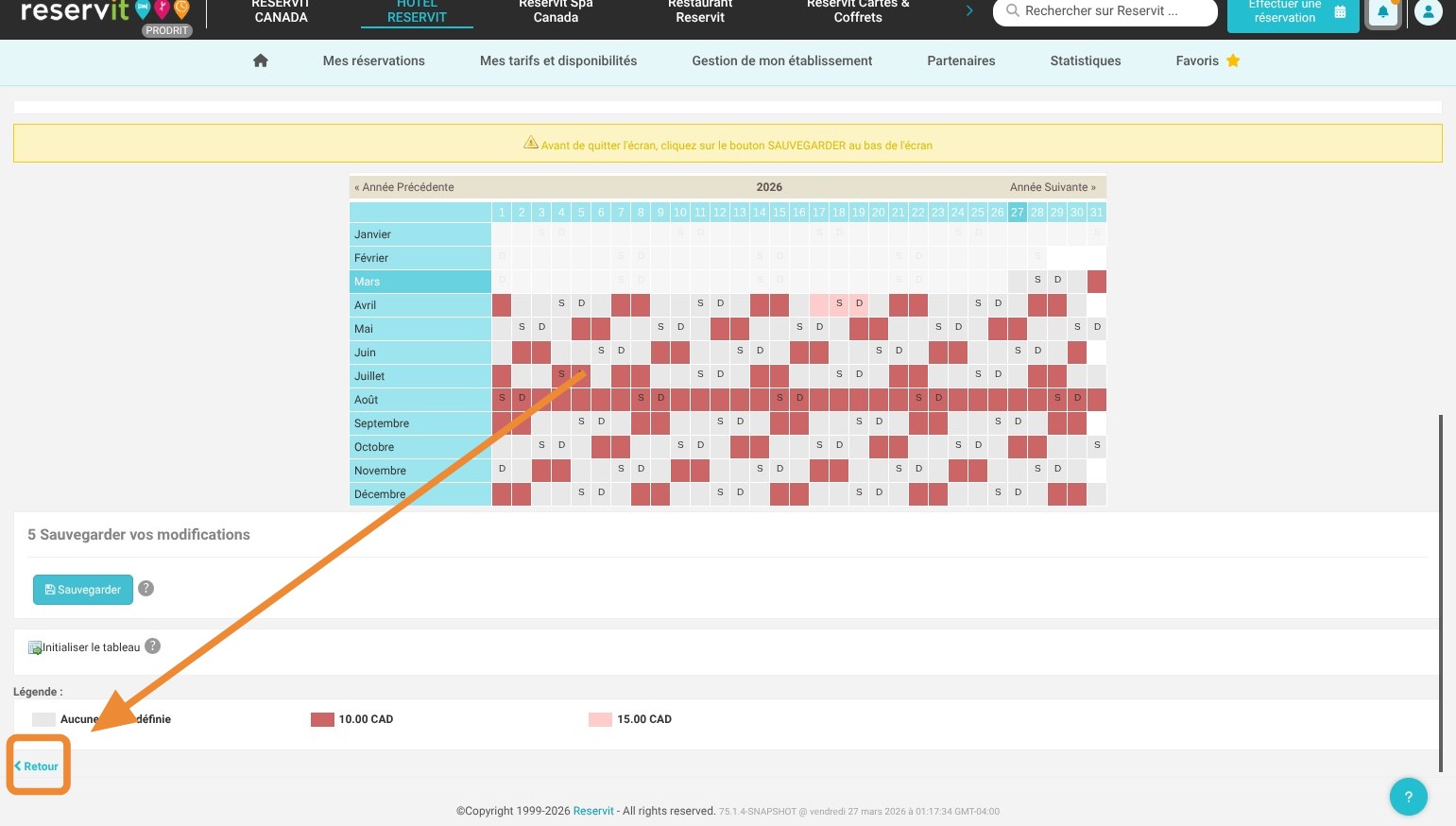Image resolution: width=1456 pixels, height=826 pixels.
Task: Go to the home page icon
Action: click(x=261, y=60)
